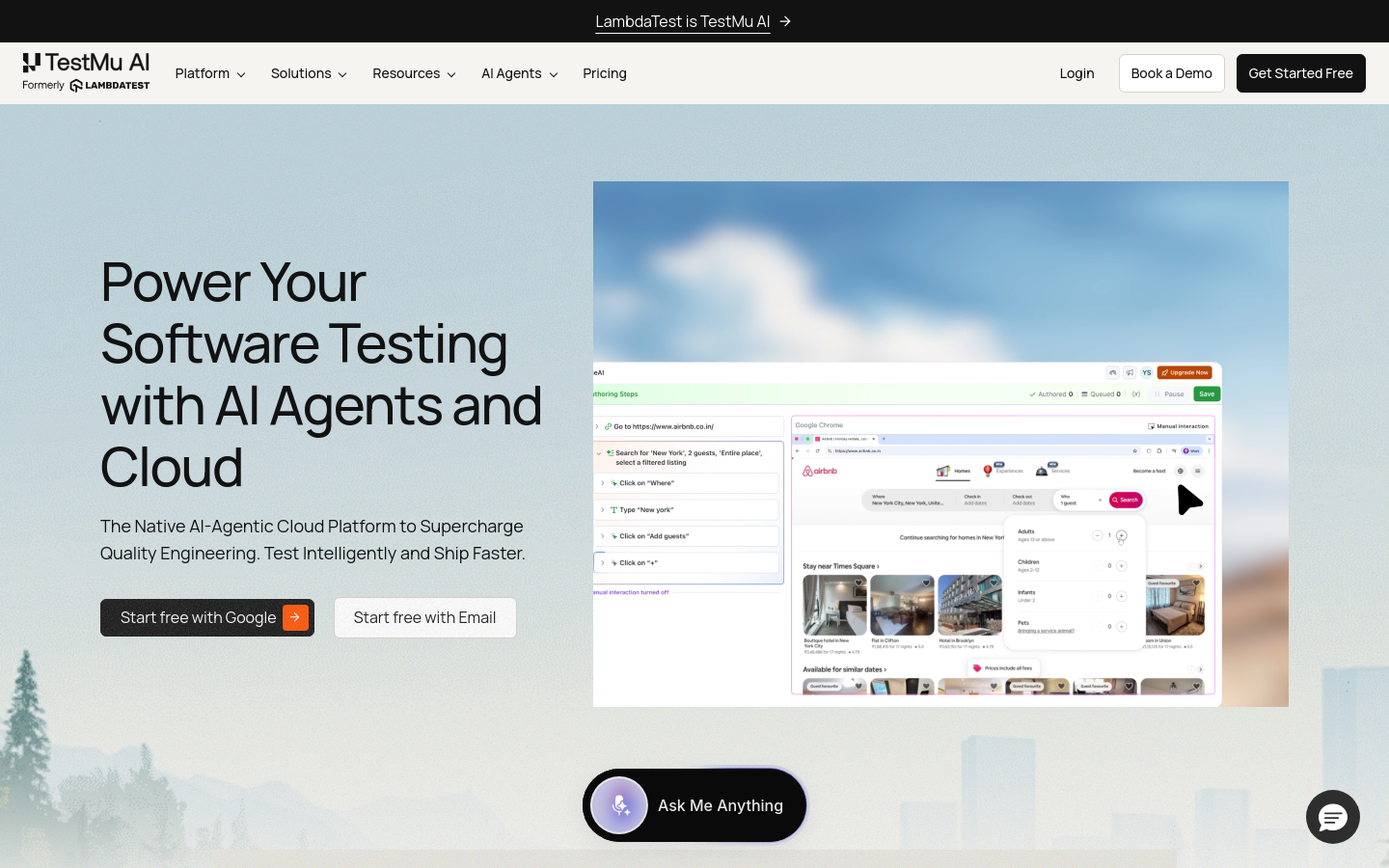Expand the AI Agents navigation dropdown
1389x868 pixels.
(520, 73)
